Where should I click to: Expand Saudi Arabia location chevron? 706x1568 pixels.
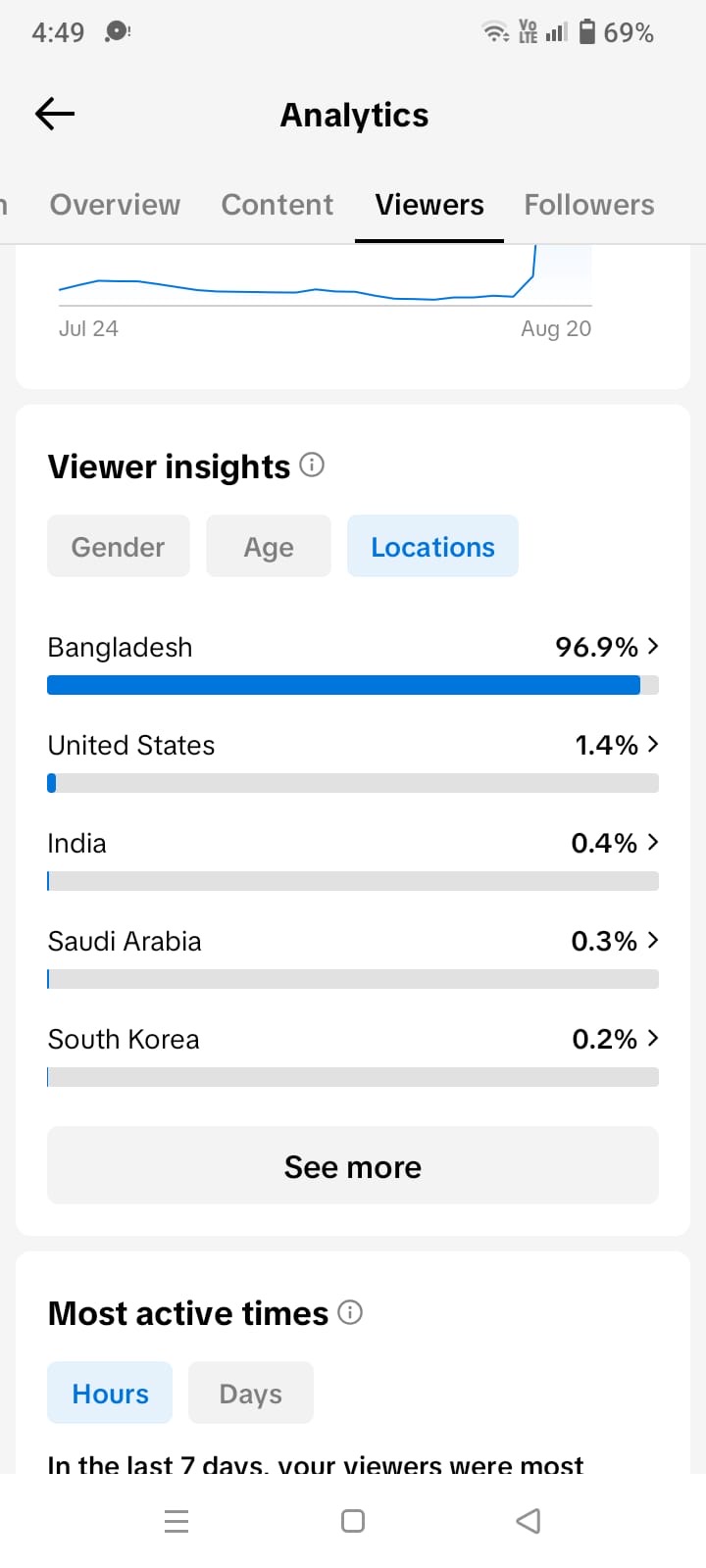653,940
